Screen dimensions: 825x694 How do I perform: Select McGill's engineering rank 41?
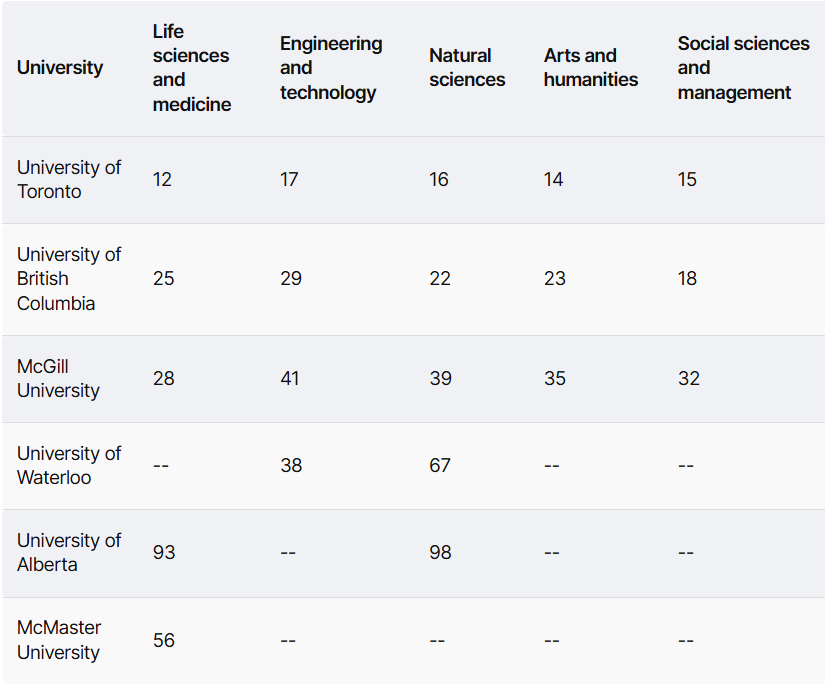(x=290, y=379)
